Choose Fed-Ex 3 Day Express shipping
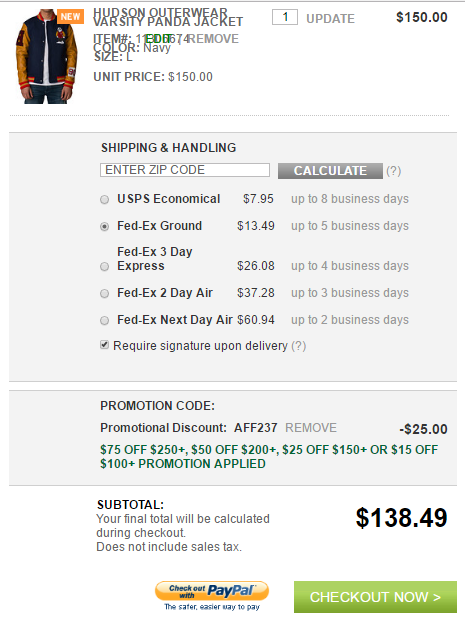465x622 pixels. coord(104,267)
